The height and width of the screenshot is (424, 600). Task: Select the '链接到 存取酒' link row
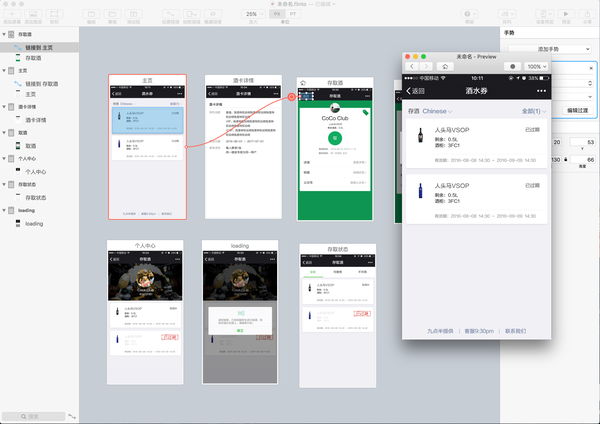39,84
